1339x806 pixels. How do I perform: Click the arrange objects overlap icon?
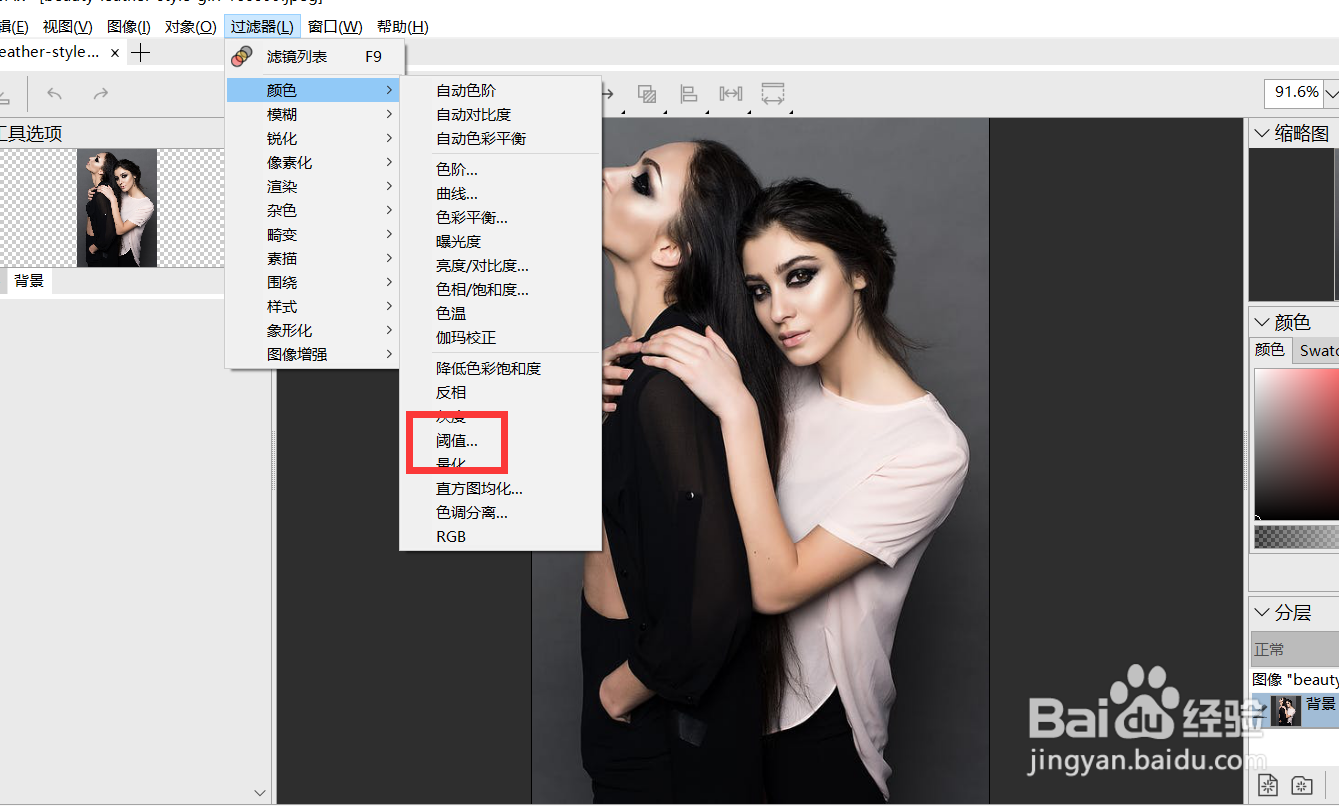pyautogui.click(x=647, y=94)
